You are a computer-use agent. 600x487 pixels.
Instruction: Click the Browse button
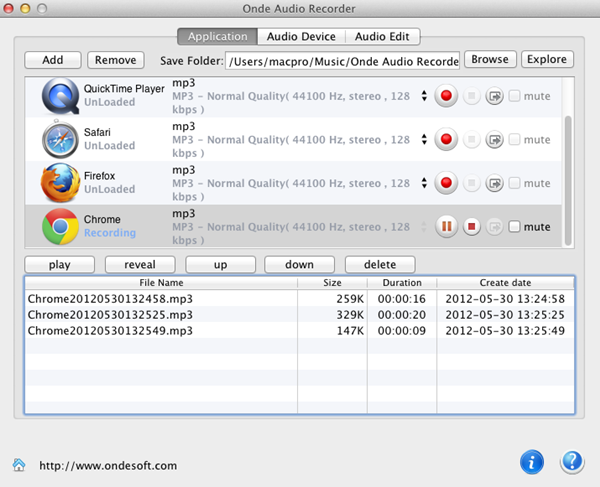(x=490, y=60)
